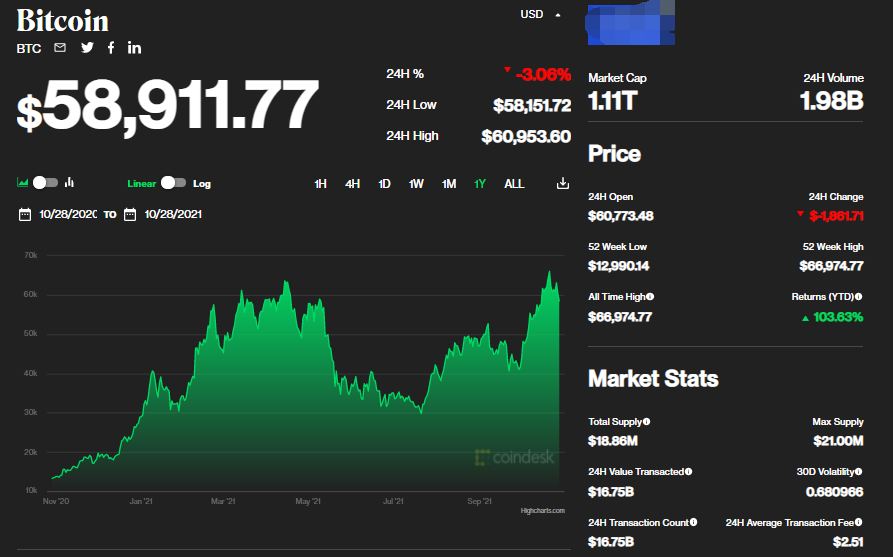The width and height of the screenshot is (893, 557).
Task: Click the 52 Week Low value $12,990.14
Action: tap(618, 266)
